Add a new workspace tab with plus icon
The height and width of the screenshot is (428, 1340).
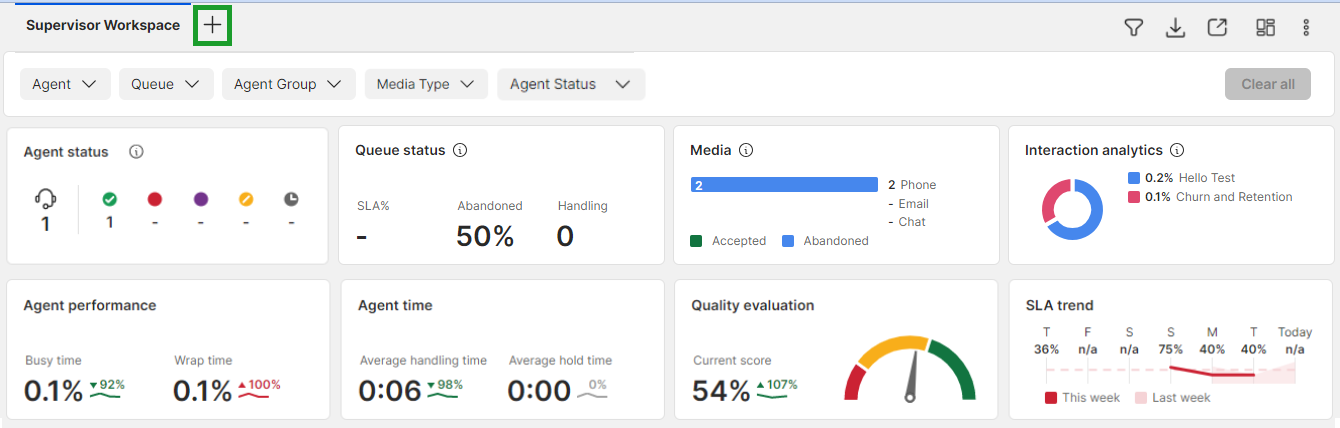(x=213, y=25)
